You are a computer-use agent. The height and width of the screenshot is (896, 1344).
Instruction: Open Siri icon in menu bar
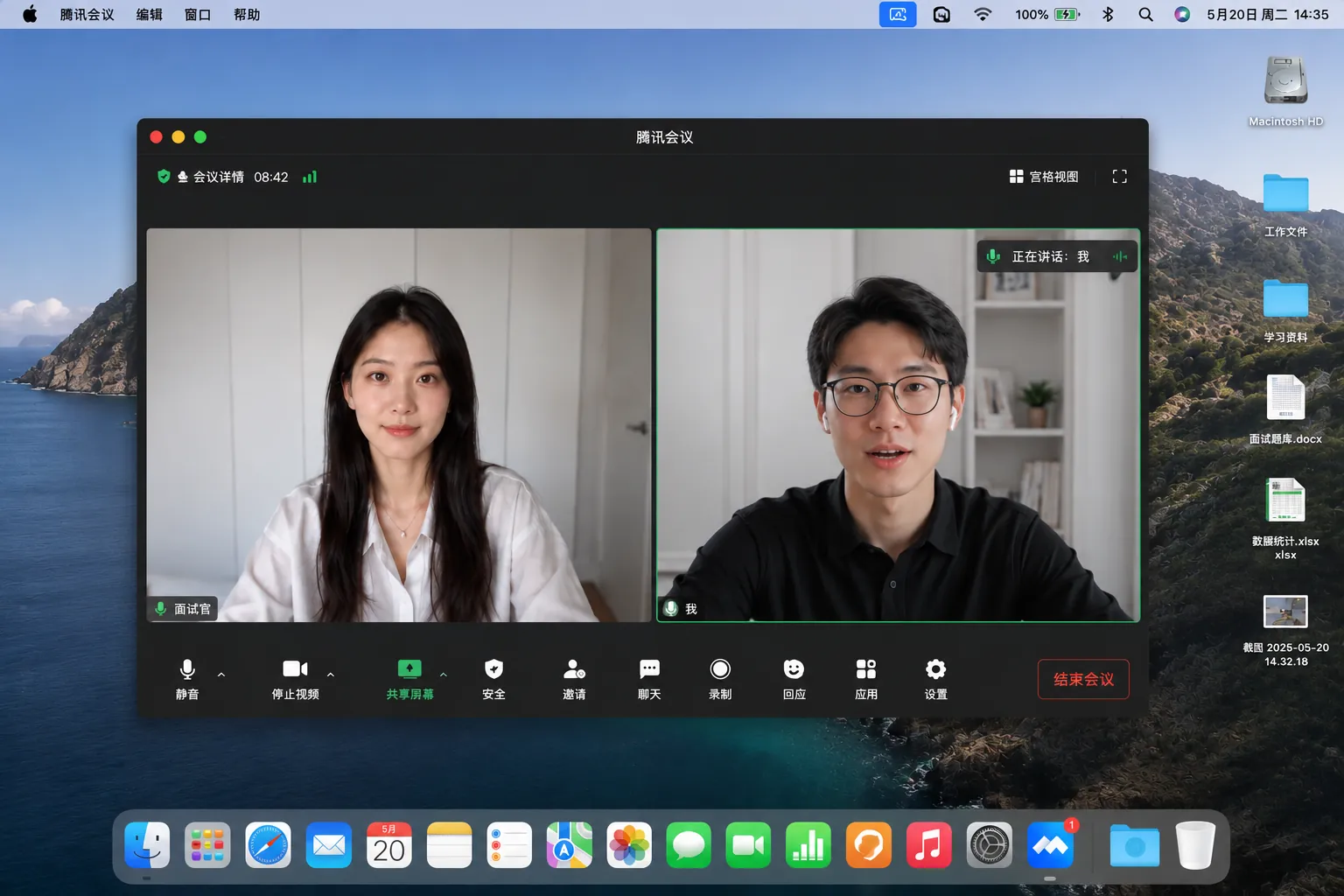pyautogui.click(x=1182, y=14)
